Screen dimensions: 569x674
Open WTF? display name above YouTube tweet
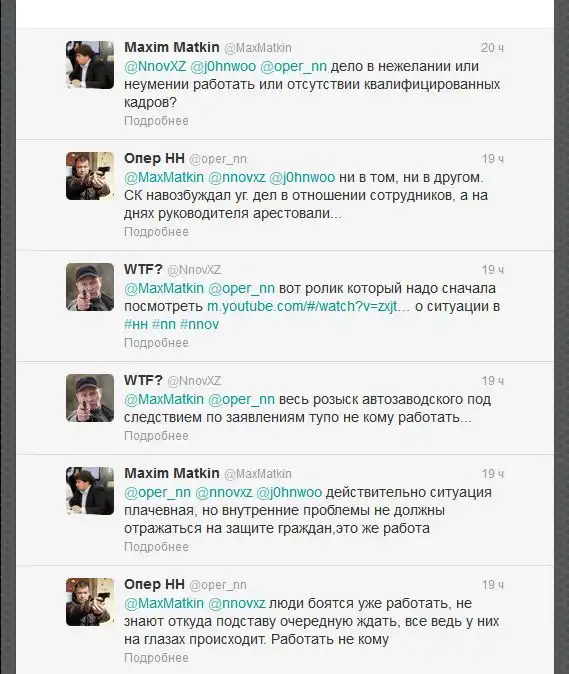(143, 269)
